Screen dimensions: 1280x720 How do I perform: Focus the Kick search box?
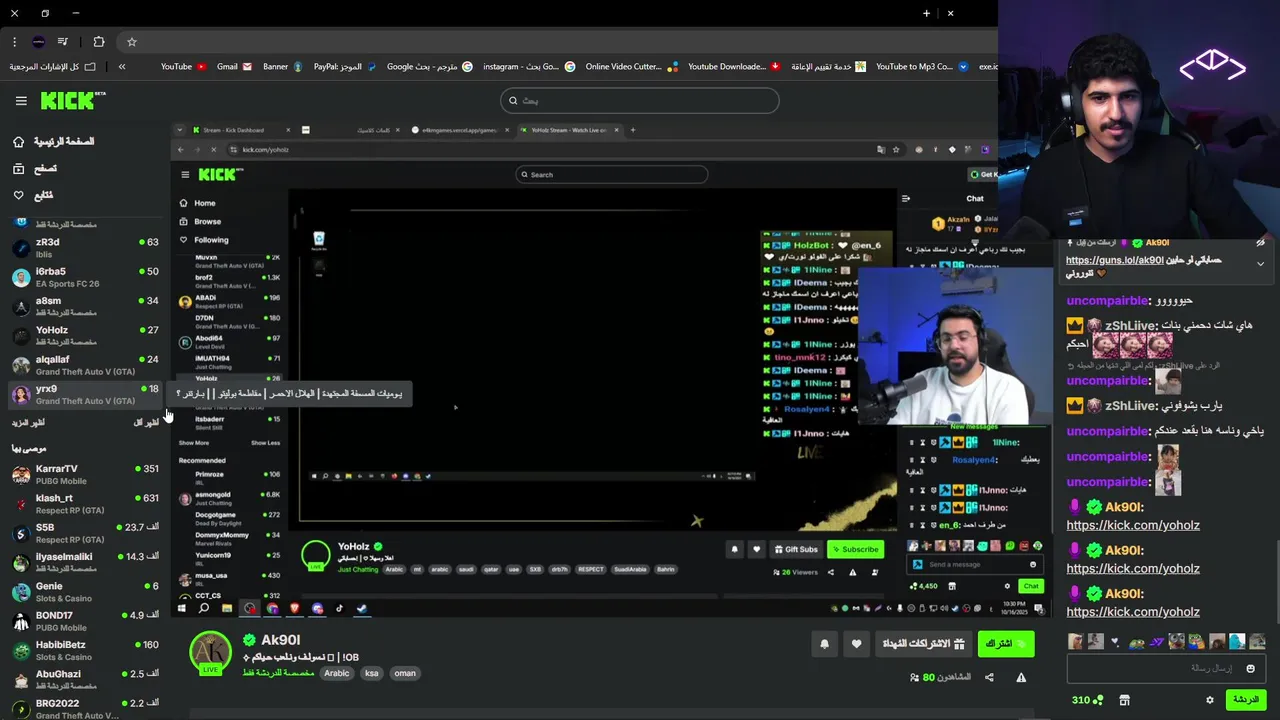click(639, 100)
